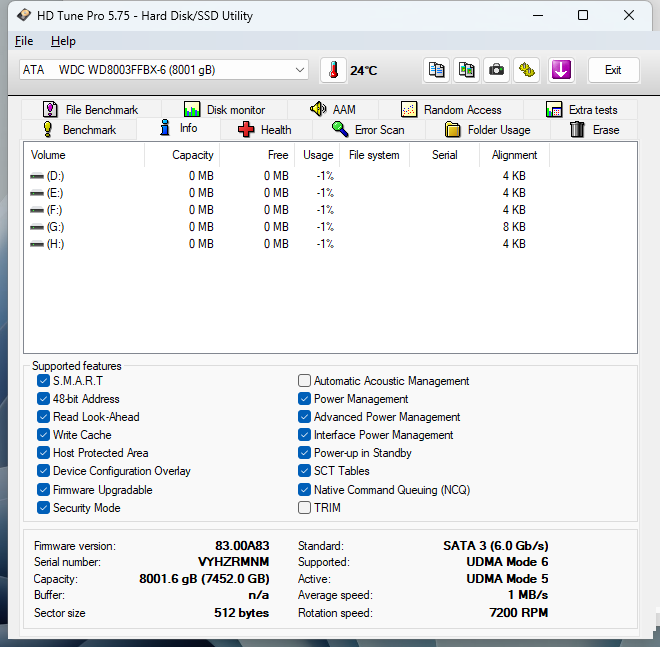Toggle the Native Command Queuing checkbox
660x647 pixels.
304,490
